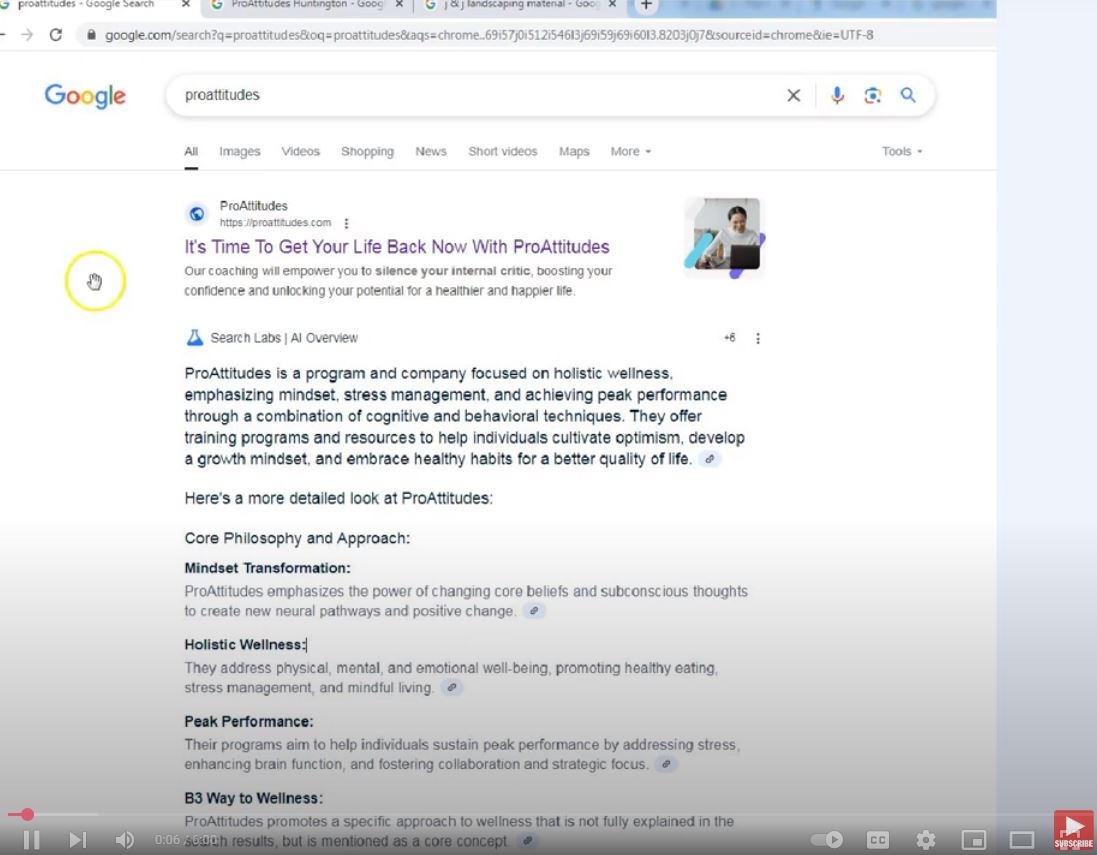Close the 'j & j landscaping material' tab
The height and width of the screenshot is (855, 1097).
(612, 4)
